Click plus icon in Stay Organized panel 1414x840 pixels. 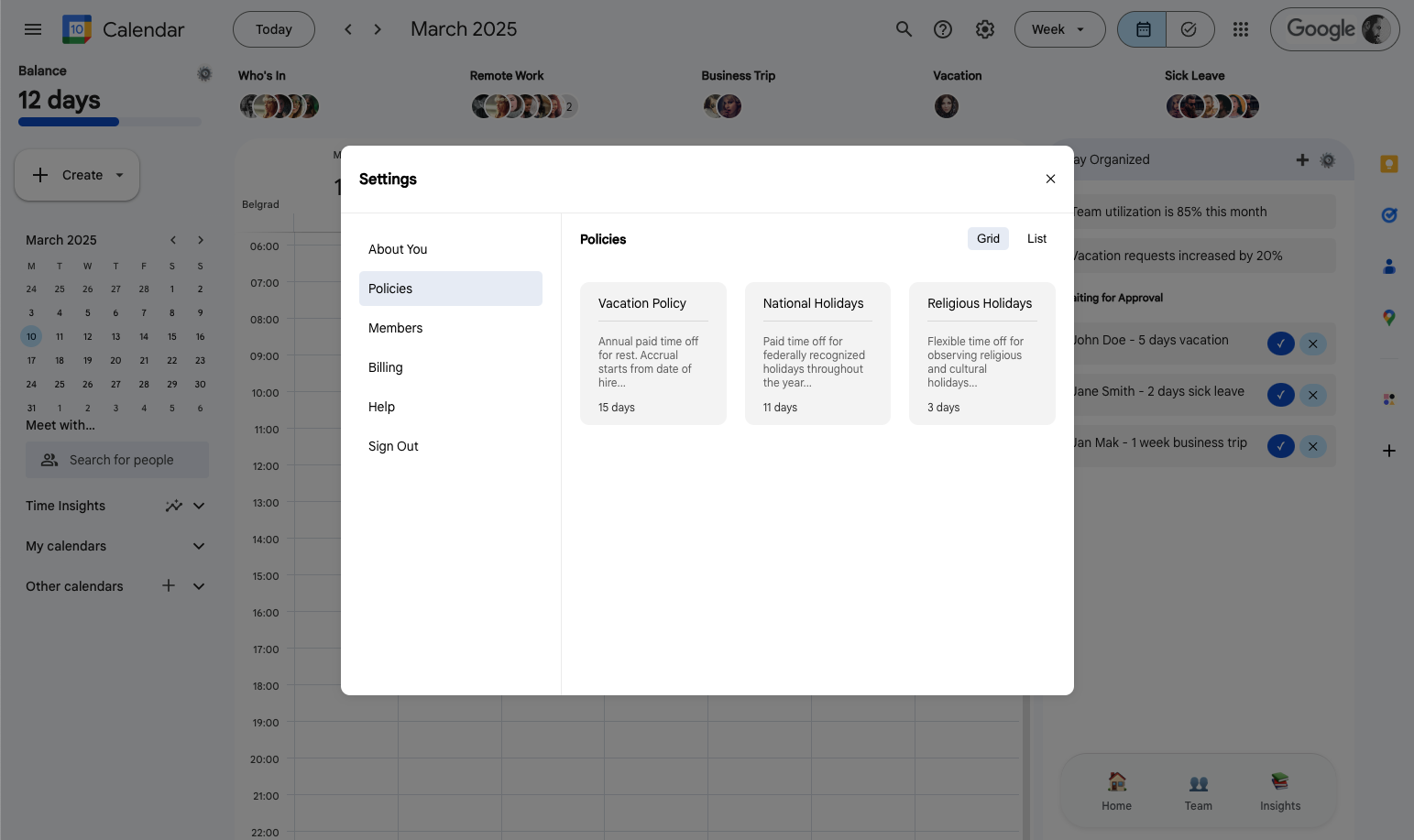(1302, 159)
